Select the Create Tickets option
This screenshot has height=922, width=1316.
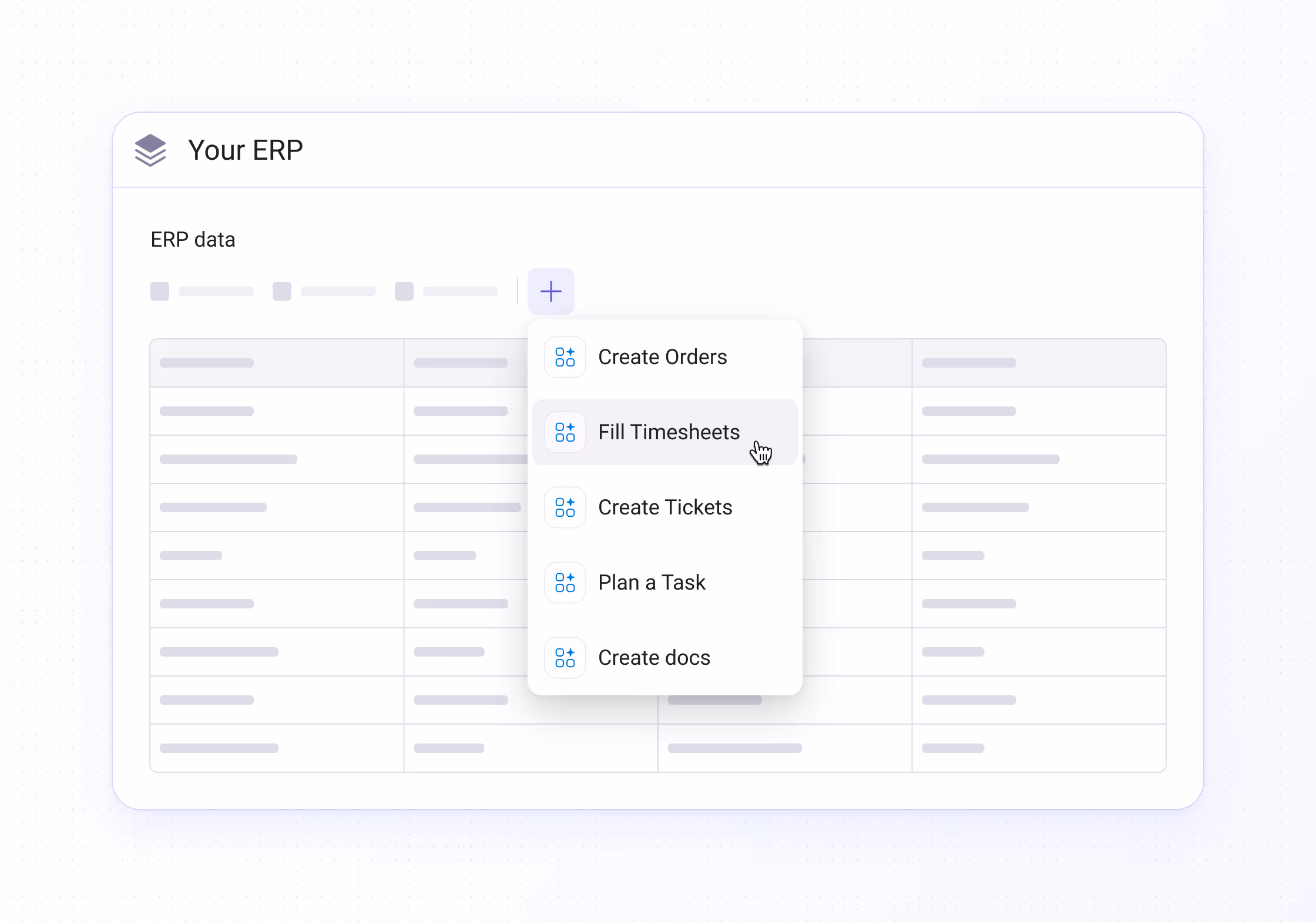pos(664,507)
